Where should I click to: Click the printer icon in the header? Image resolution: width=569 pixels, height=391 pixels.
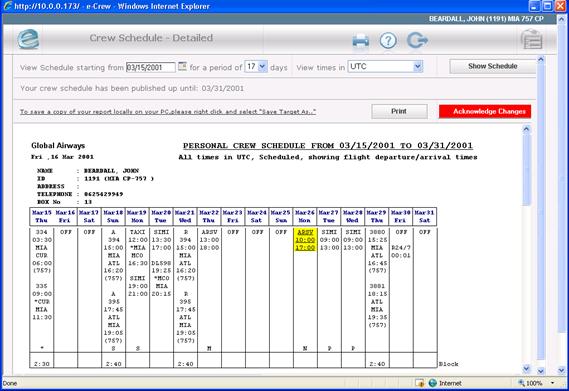[x=360, y=41]
